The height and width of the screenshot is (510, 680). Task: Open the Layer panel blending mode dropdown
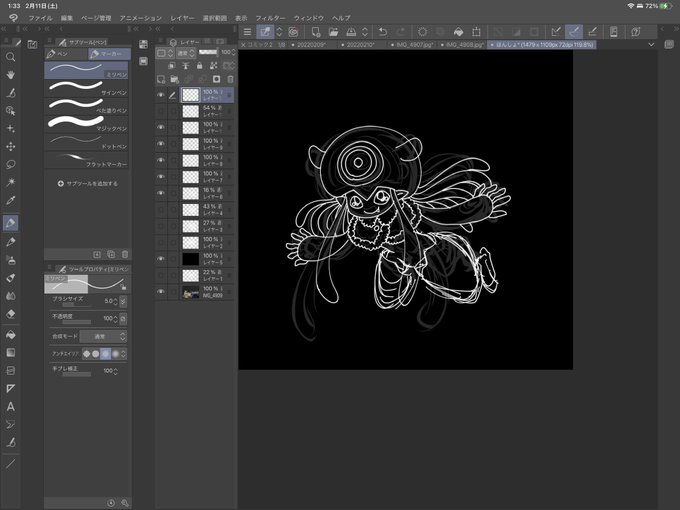186,53
